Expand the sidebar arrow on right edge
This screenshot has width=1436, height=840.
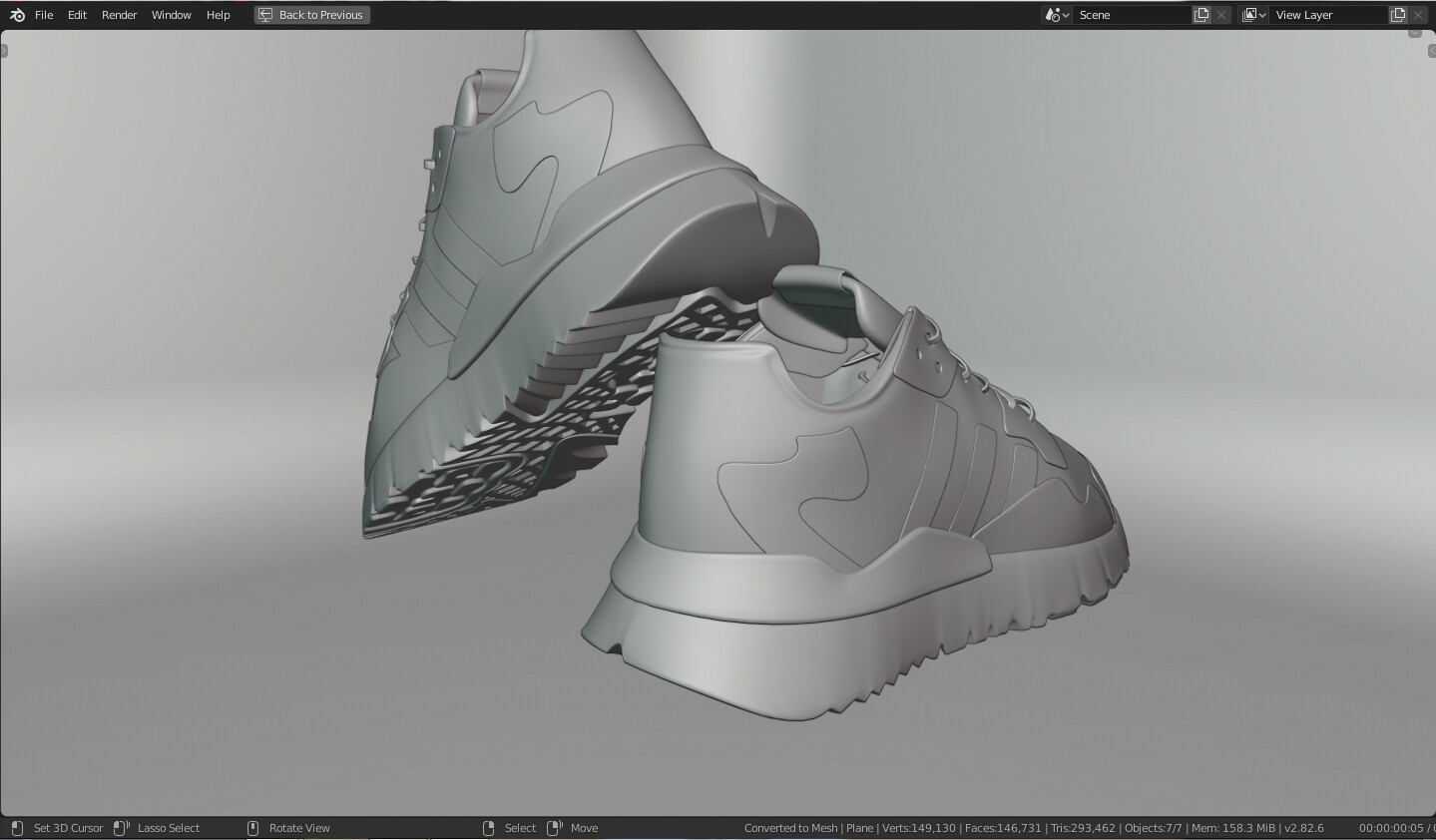[1432, 51]
